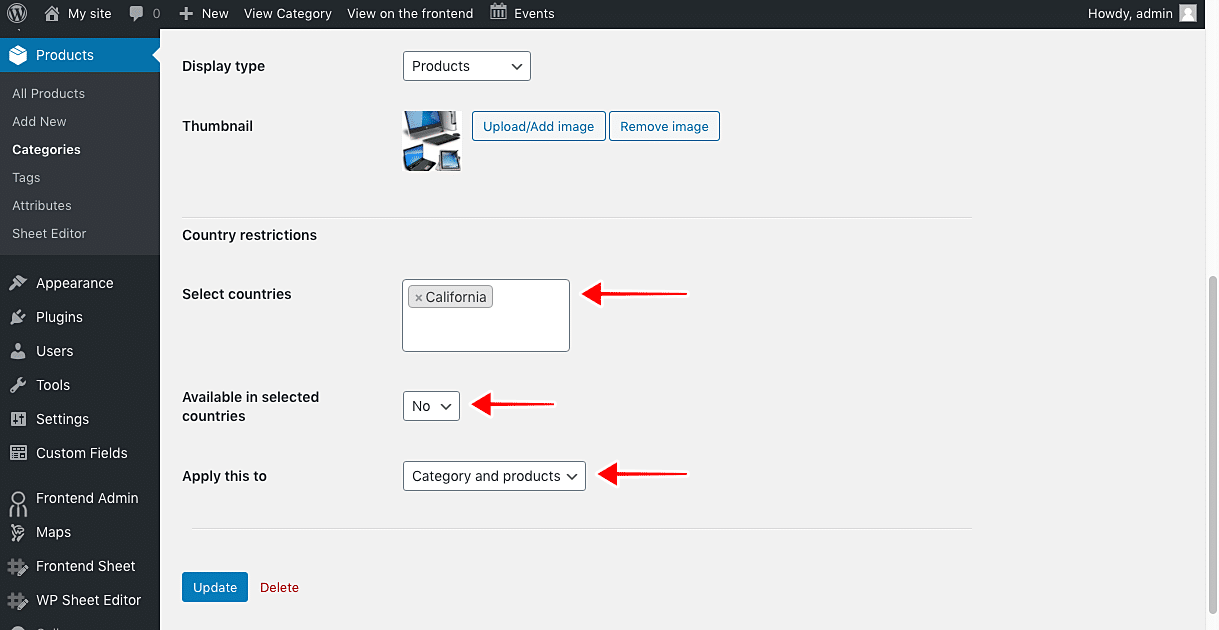Click the California tag text
The height and width of the screenshot is (630, 1219).
(x=456, y=297)
